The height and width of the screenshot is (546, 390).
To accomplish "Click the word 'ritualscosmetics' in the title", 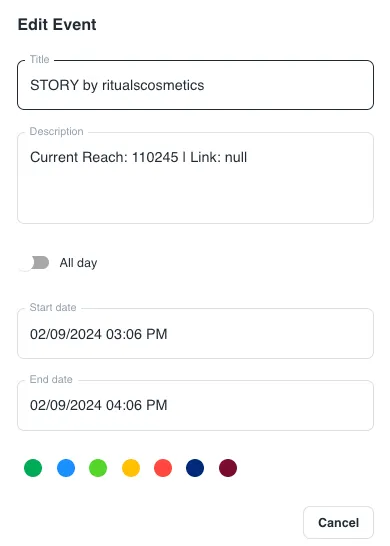I will tap(153, 85).
